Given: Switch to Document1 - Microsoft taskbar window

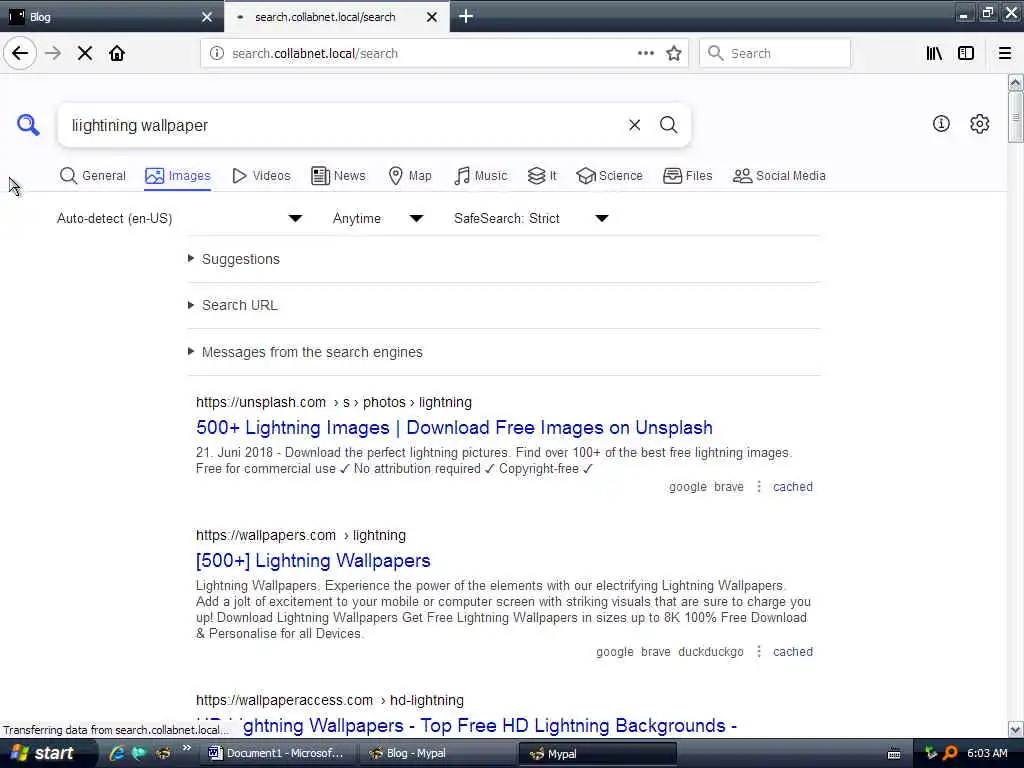Looking at the screenshot, I should pos(277,754).
